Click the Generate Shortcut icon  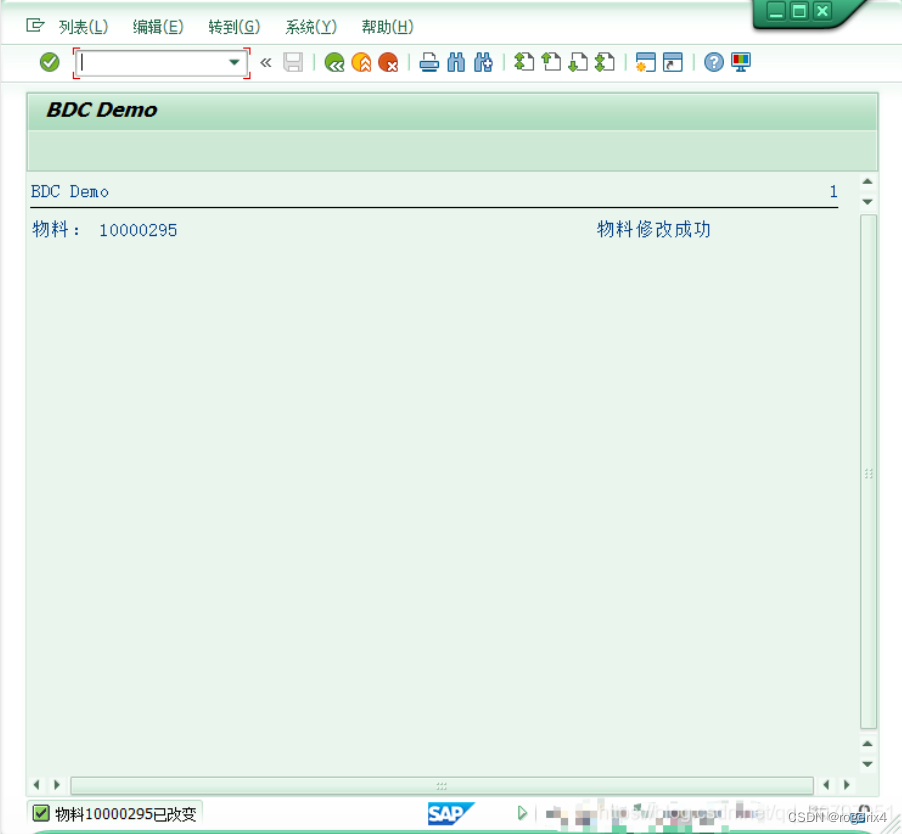(x=672, y=62)
